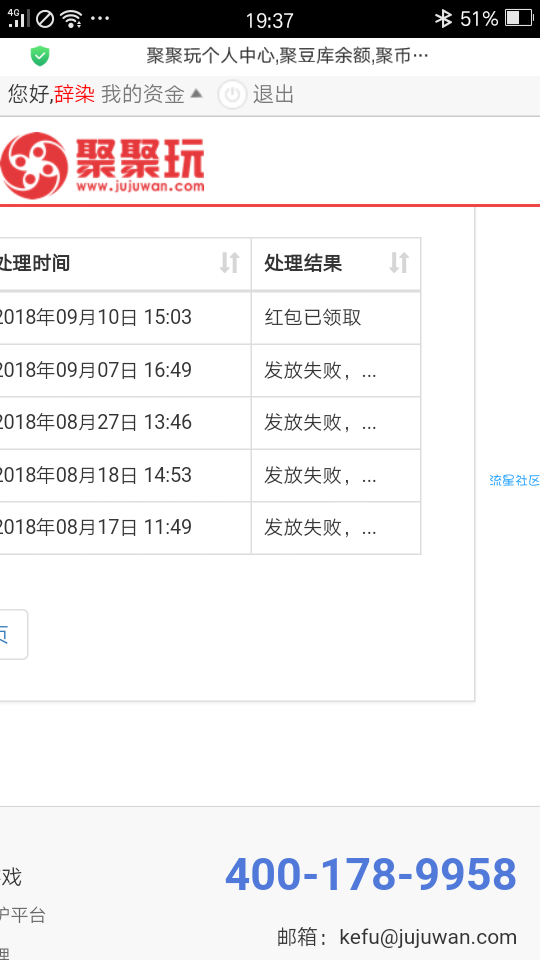Tap the Wi-Fi status icon
The image size is (540, 960).
[x=71, y=19]
